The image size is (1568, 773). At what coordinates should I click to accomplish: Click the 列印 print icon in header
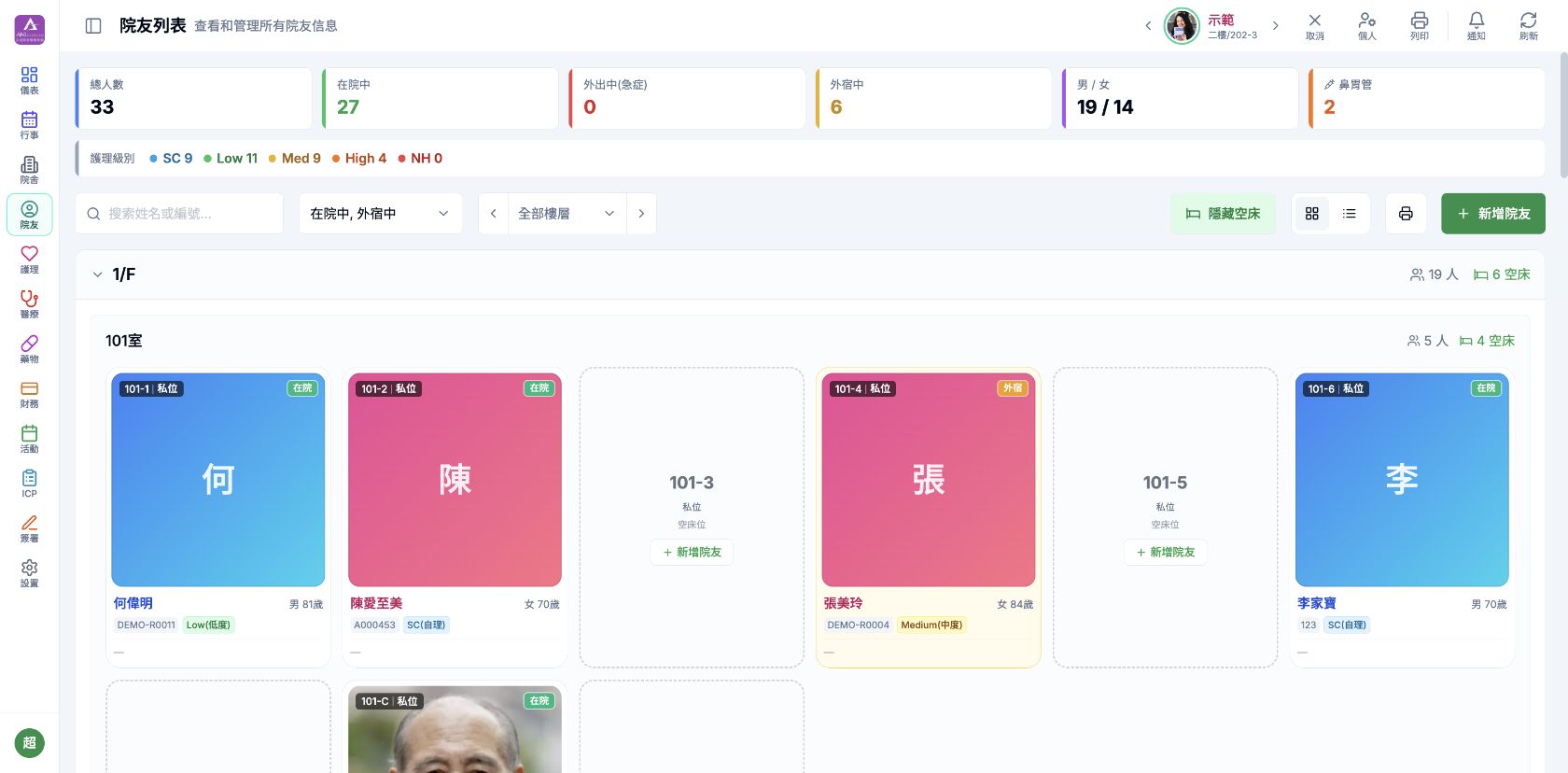1420,26
